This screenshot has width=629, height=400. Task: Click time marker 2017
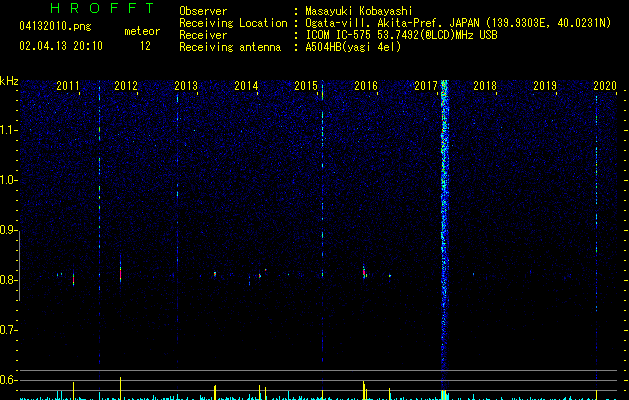[x=426, y=86]
